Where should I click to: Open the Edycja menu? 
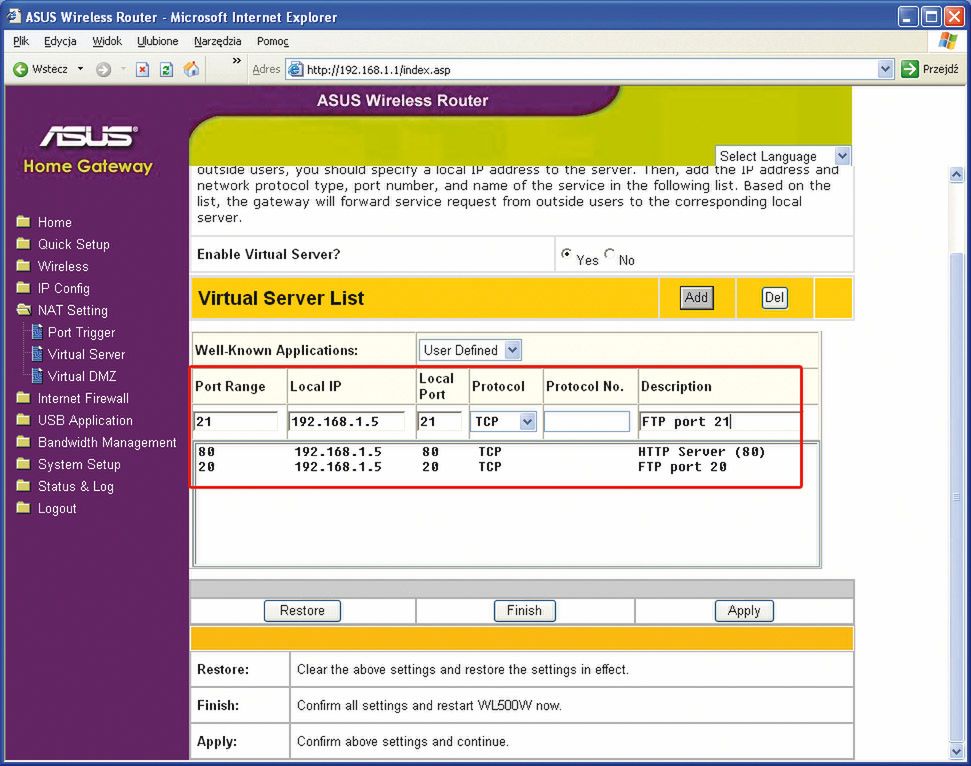coord(60,41)
